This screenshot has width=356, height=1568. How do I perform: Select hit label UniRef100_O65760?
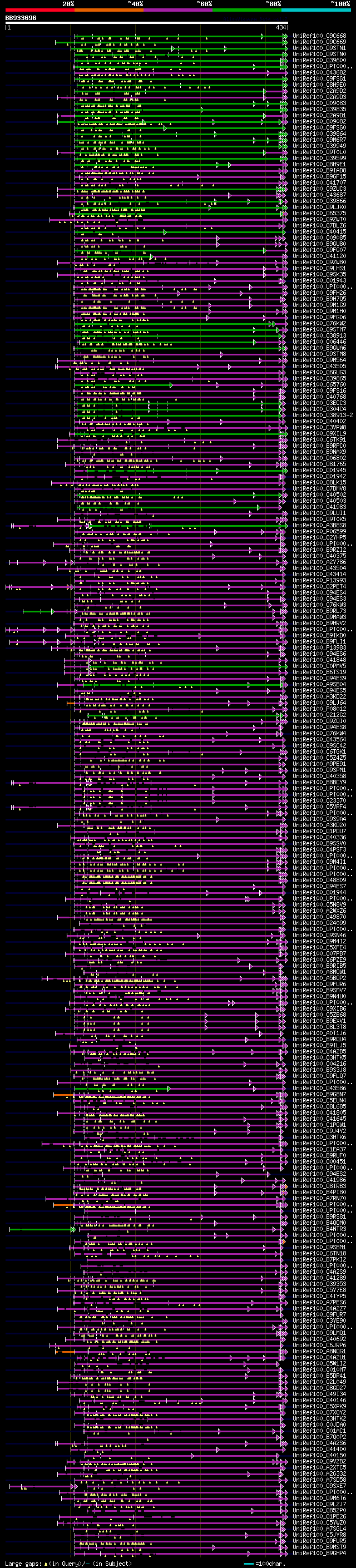pyautogui.click(x=319, y=385)
